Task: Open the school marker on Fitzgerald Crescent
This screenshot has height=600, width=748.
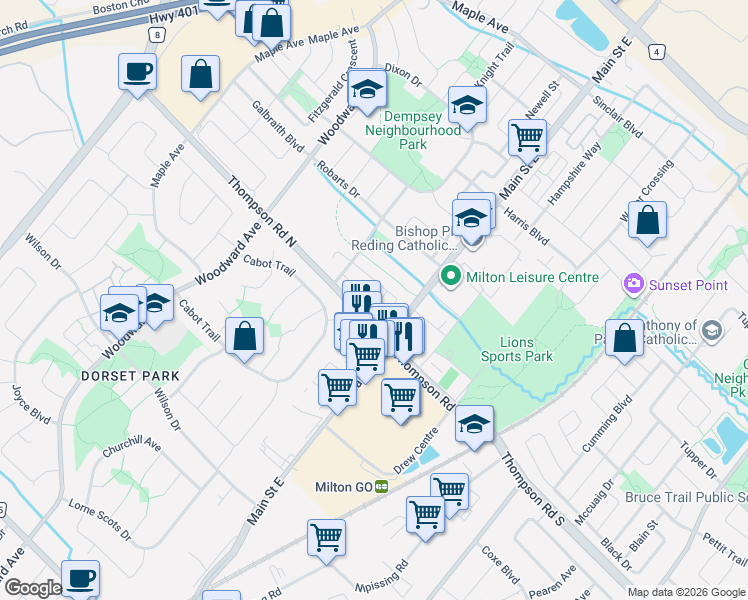Action: pos(367,92)
